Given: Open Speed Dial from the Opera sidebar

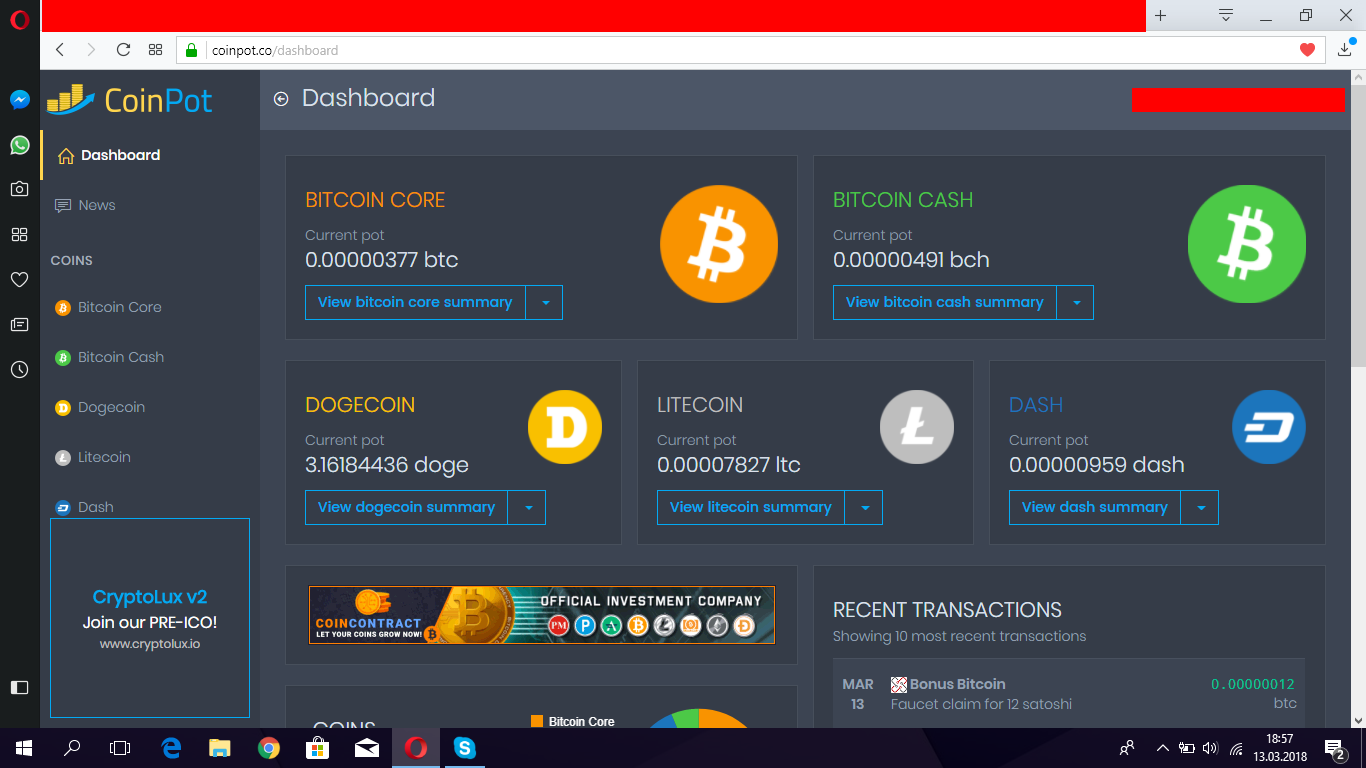Looking at the screenshot, I should click(x=19, y=234).
